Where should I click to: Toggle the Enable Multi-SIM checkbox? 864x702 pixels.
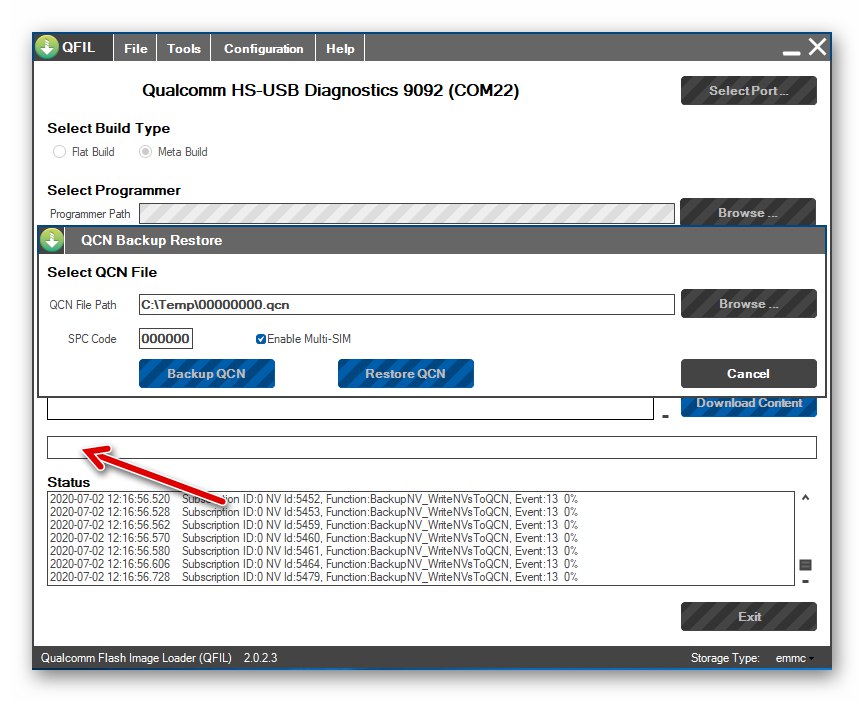[261, 339]
